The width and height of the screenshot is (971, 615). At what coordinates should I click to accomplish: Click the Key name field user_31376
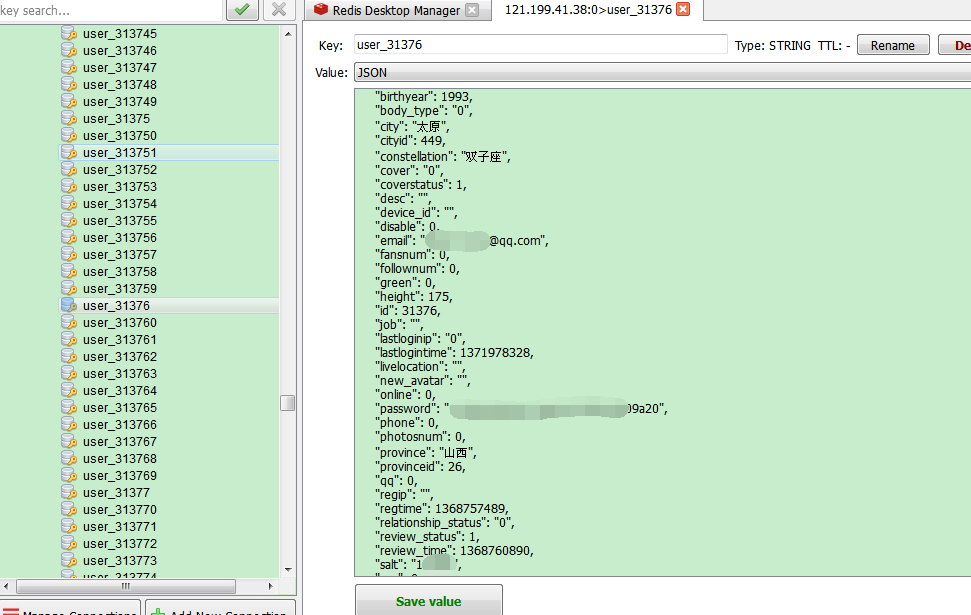point(541,45)
